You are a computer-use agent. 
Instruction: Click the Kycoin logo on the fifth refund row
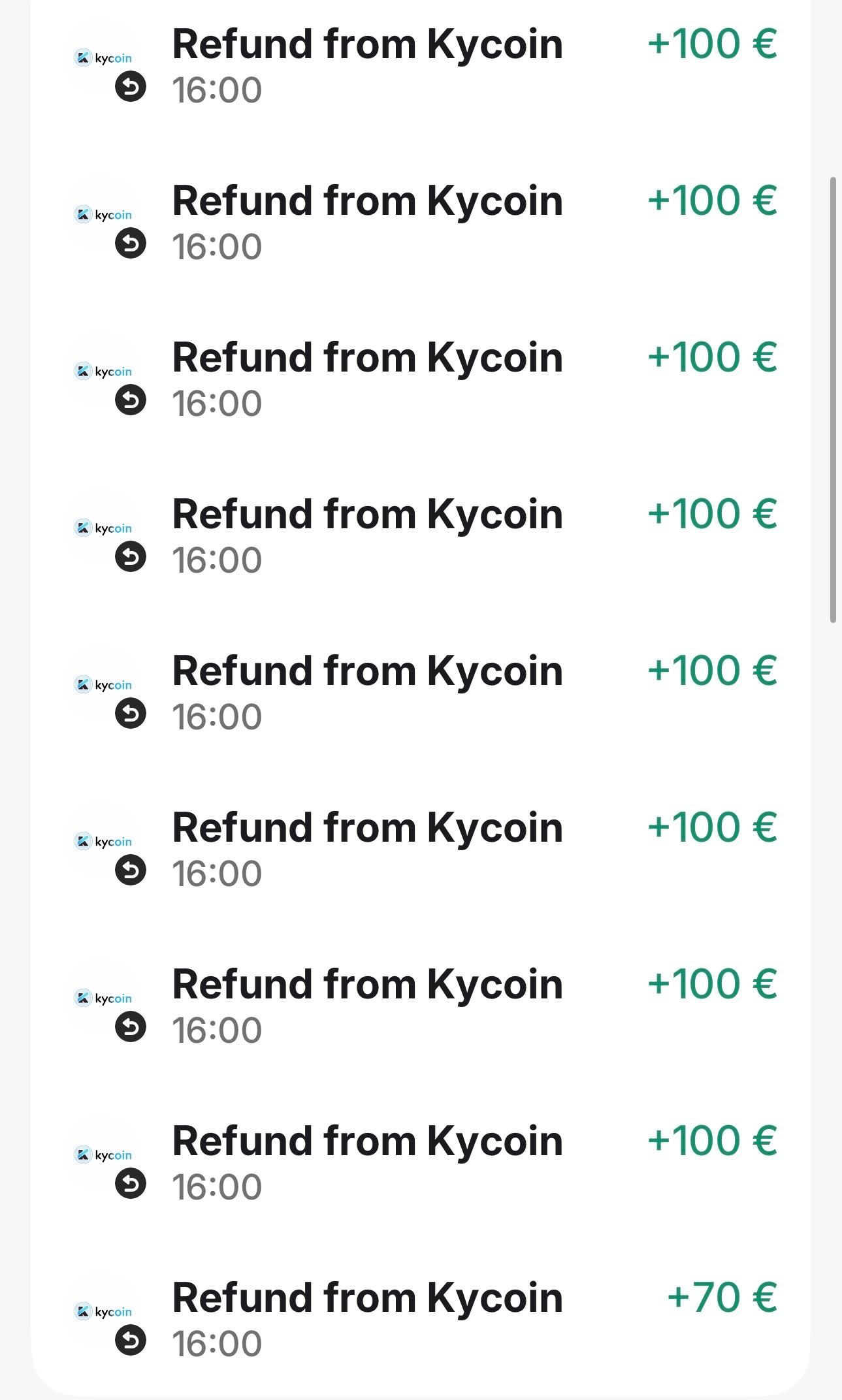[x=103, y=685]
